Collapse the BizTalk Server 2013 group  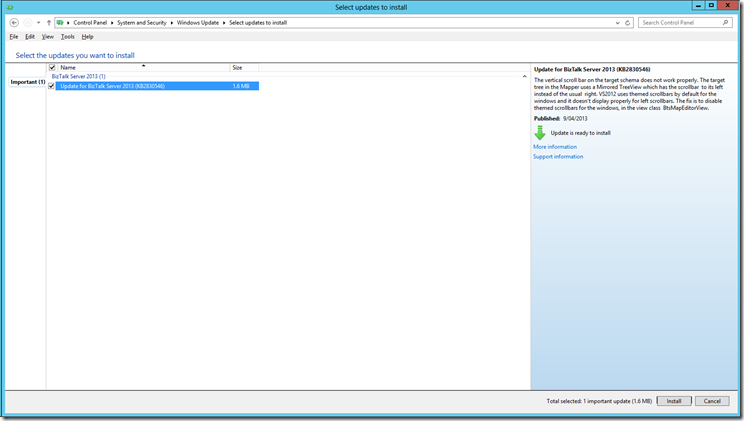(524, 76)
